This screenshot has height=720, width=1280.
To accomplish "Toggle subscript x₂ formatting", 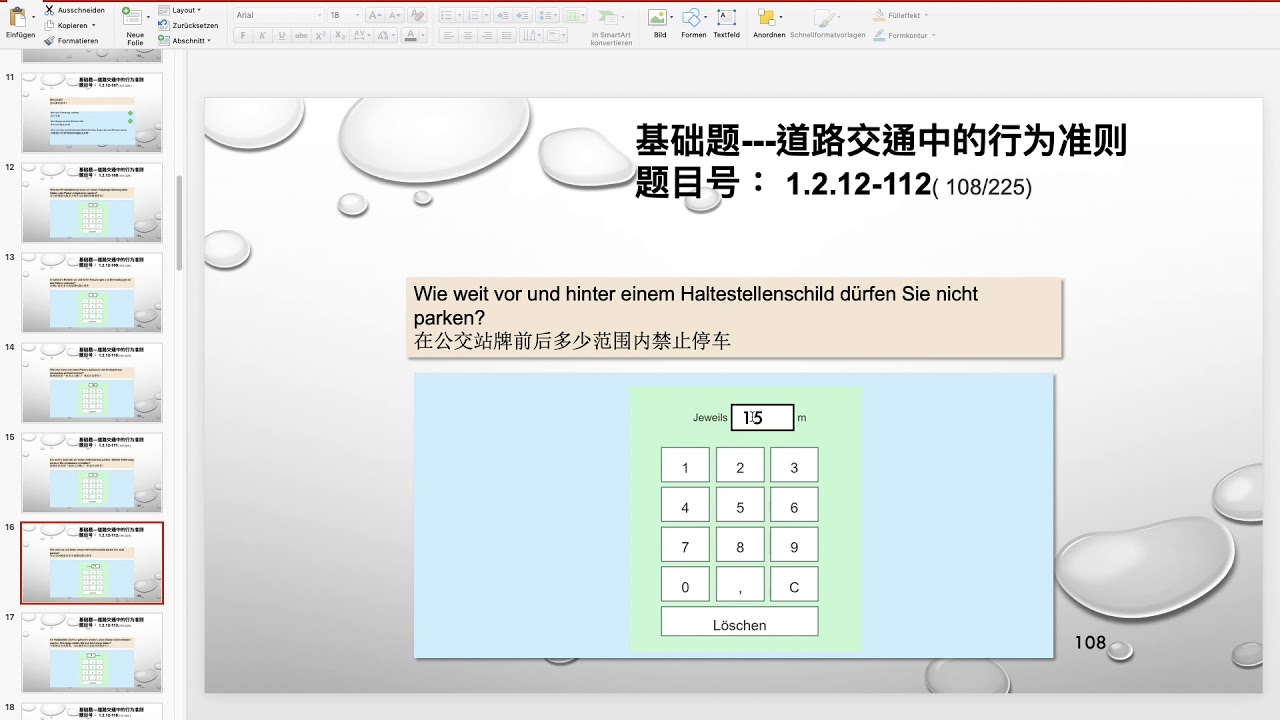I will [341, 35].
